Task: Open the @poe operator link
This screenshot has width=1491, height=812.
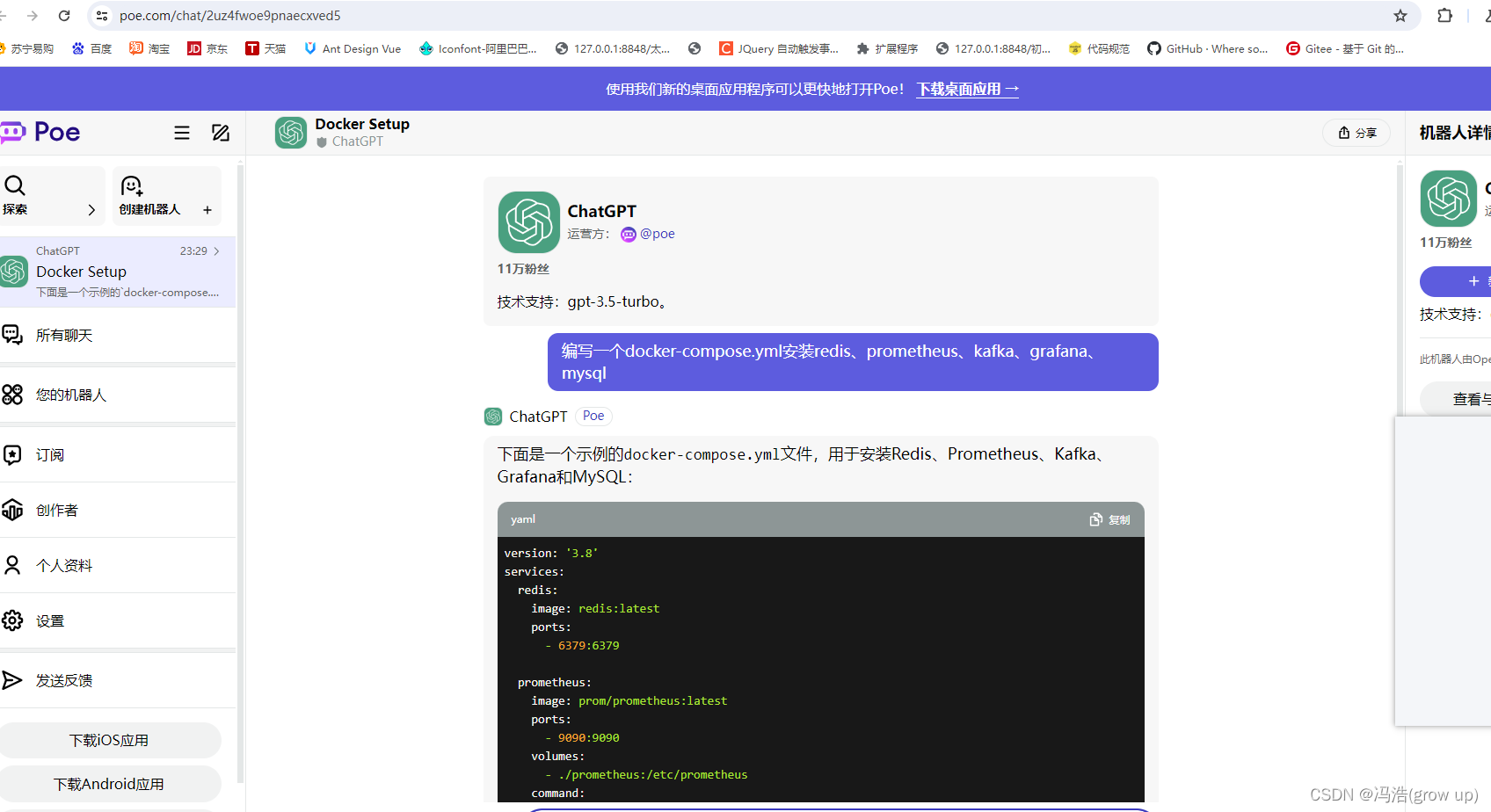Action: click(648, 234)
